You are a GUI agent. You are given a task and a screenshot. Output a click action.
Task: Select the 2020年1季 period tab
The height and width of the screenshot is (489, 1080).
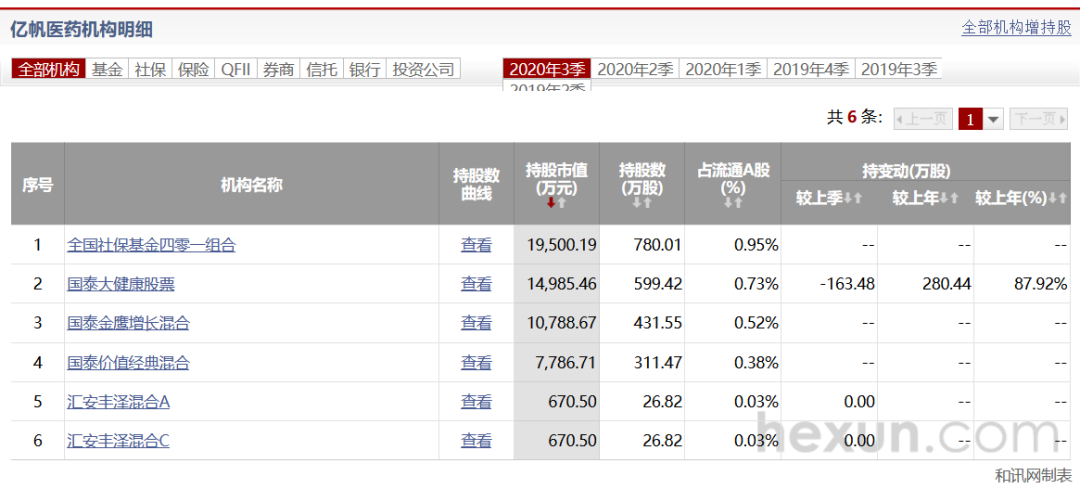(723, 69)
